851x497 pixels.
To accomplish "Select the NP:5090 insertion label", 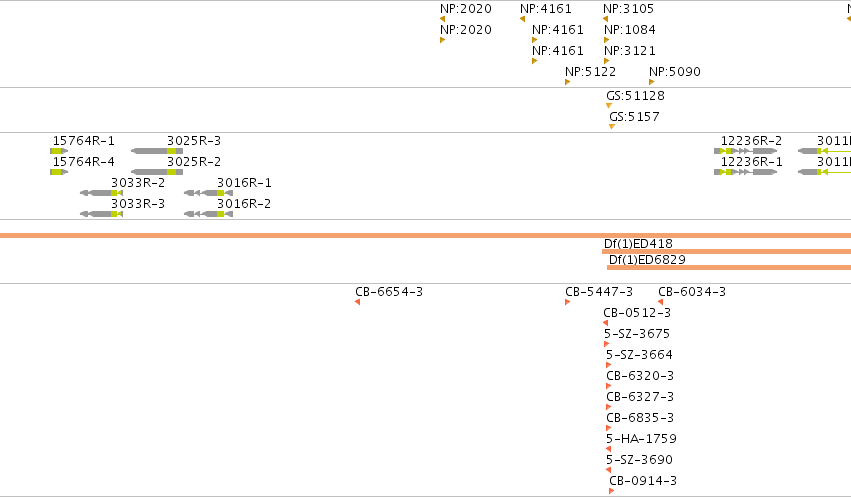I will point(675,72).
